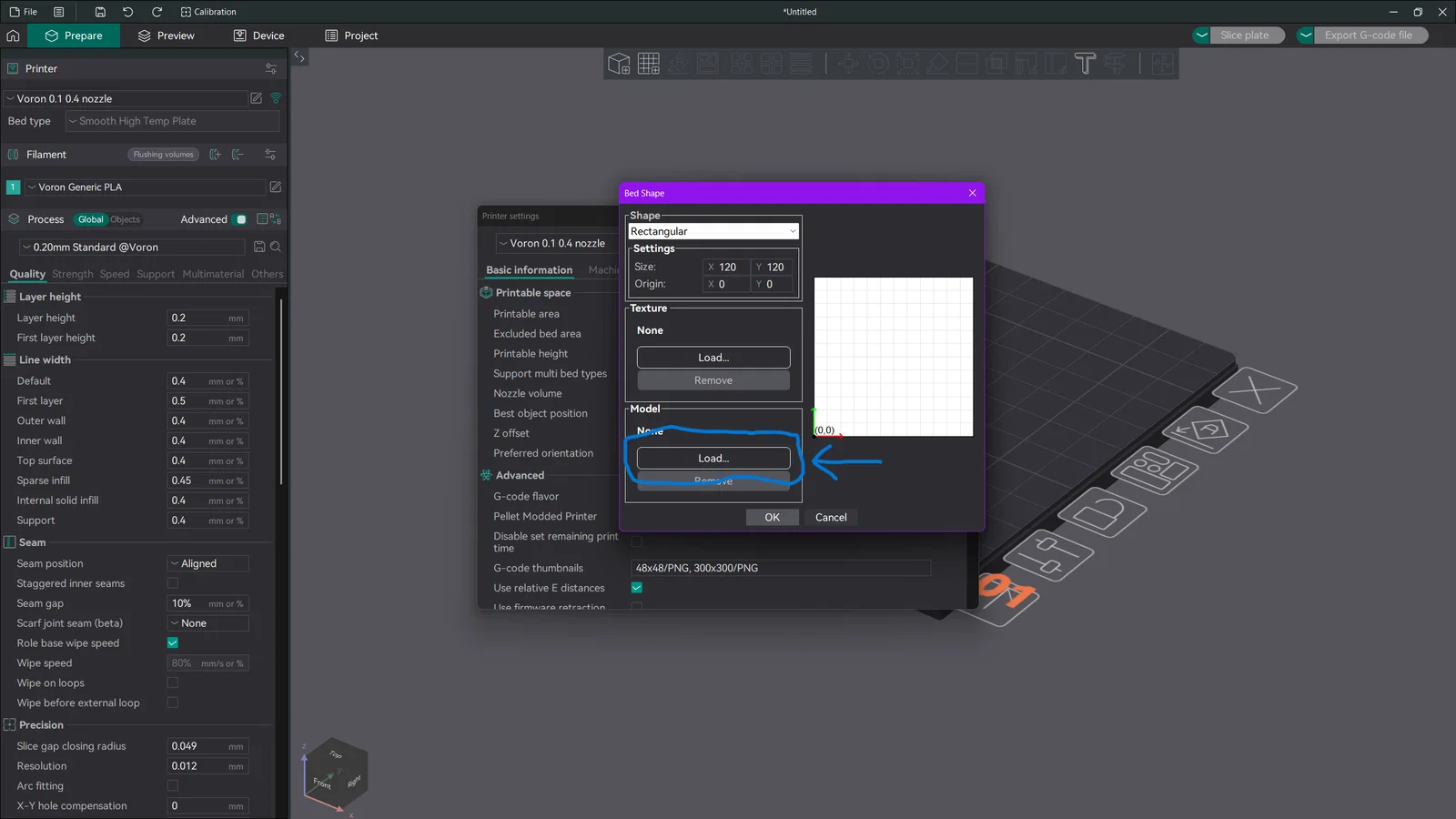
Task: Click the search icon in the Process panel
Action: pyautogui.click(x=276, y=247)
